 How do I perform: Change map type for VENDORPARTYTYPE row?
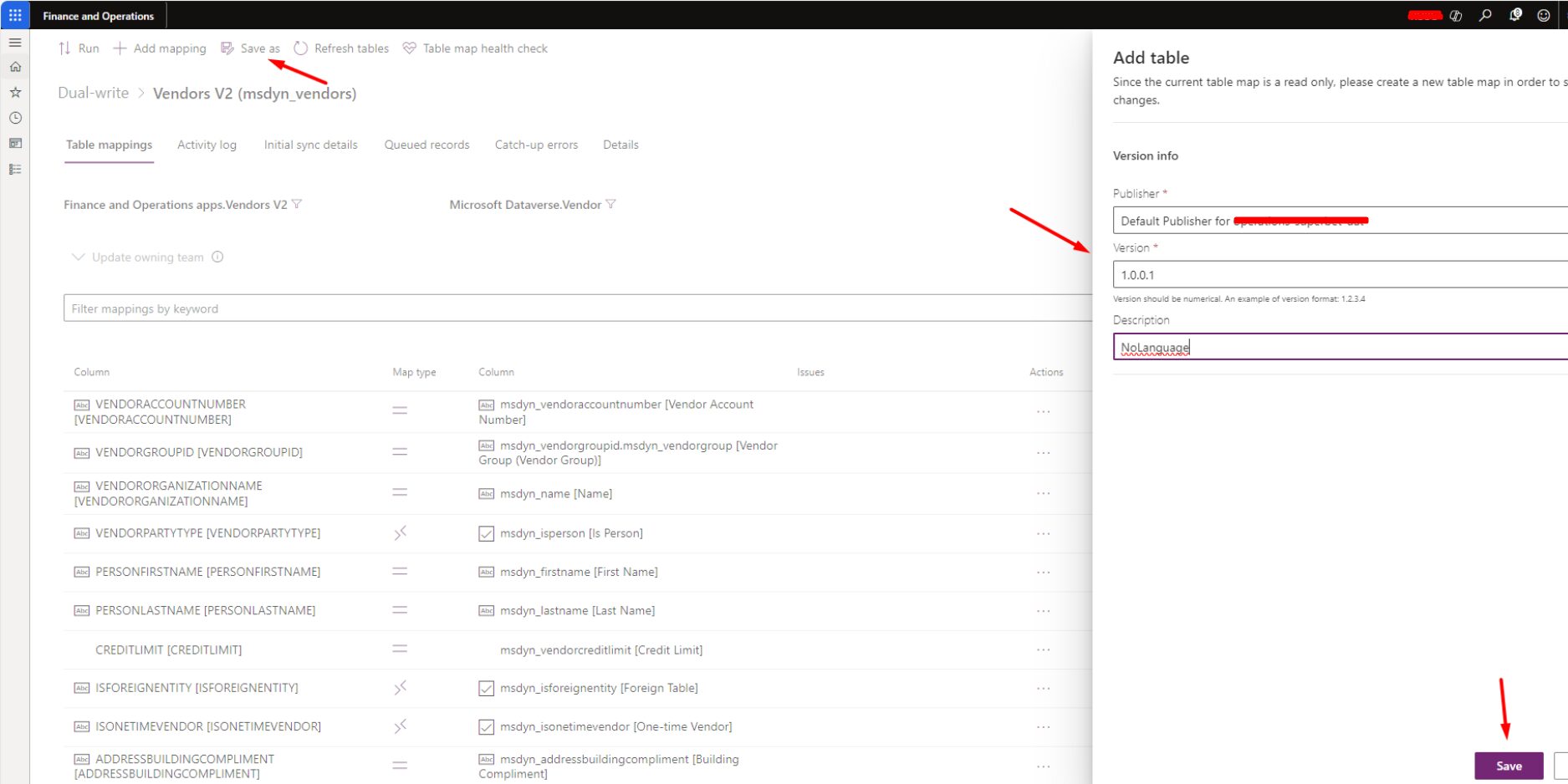(x=400, y=532)
